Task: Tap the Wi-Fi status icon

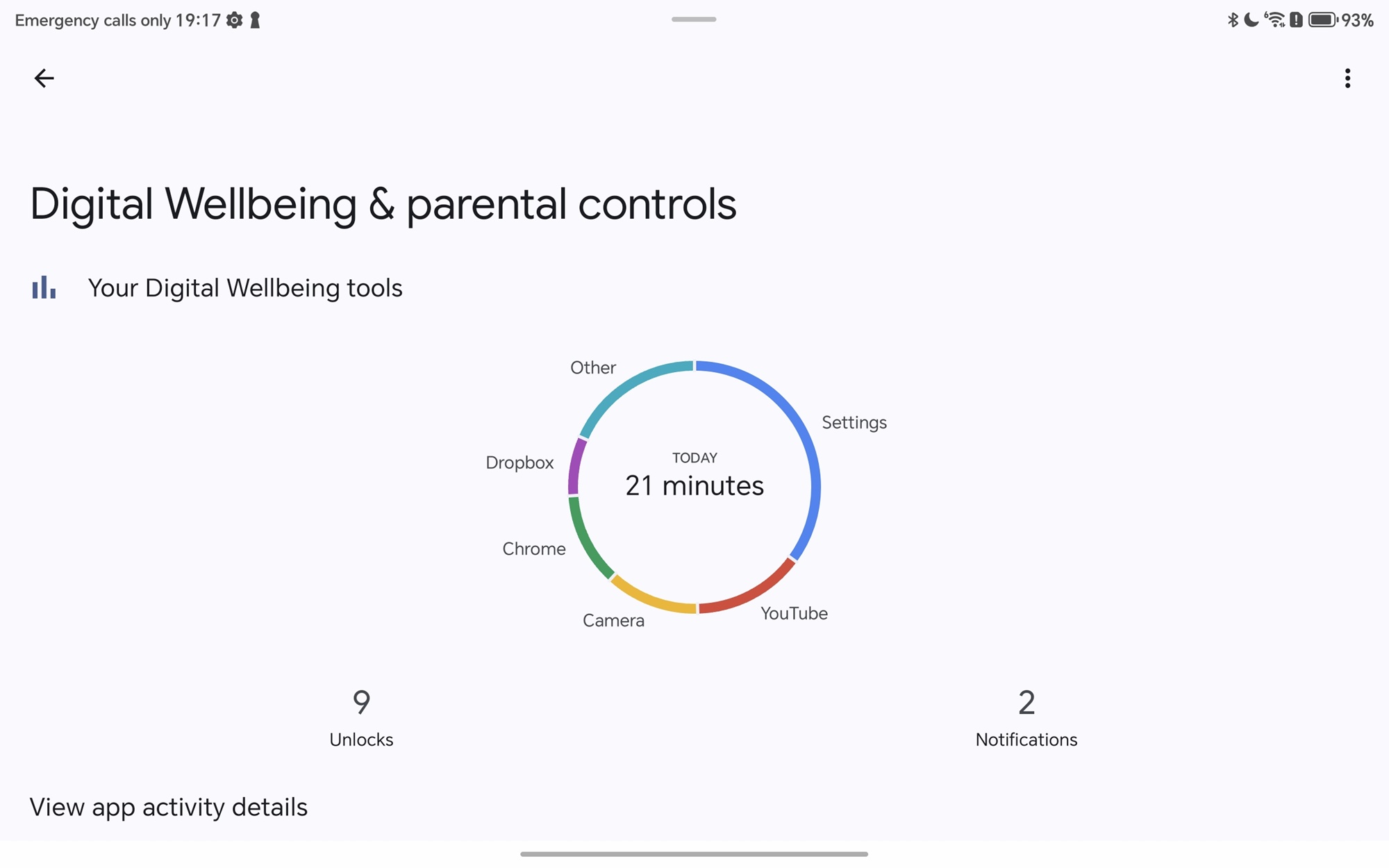Action: tap(1275, 20)
